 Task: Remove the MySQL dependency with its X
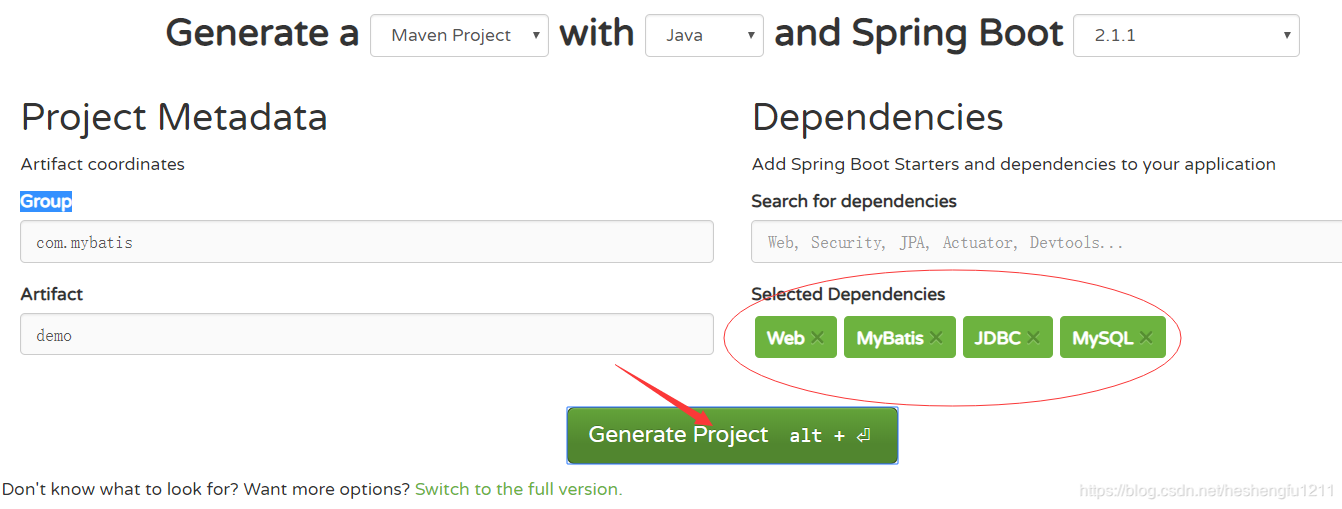click(x=1145, y=337)
